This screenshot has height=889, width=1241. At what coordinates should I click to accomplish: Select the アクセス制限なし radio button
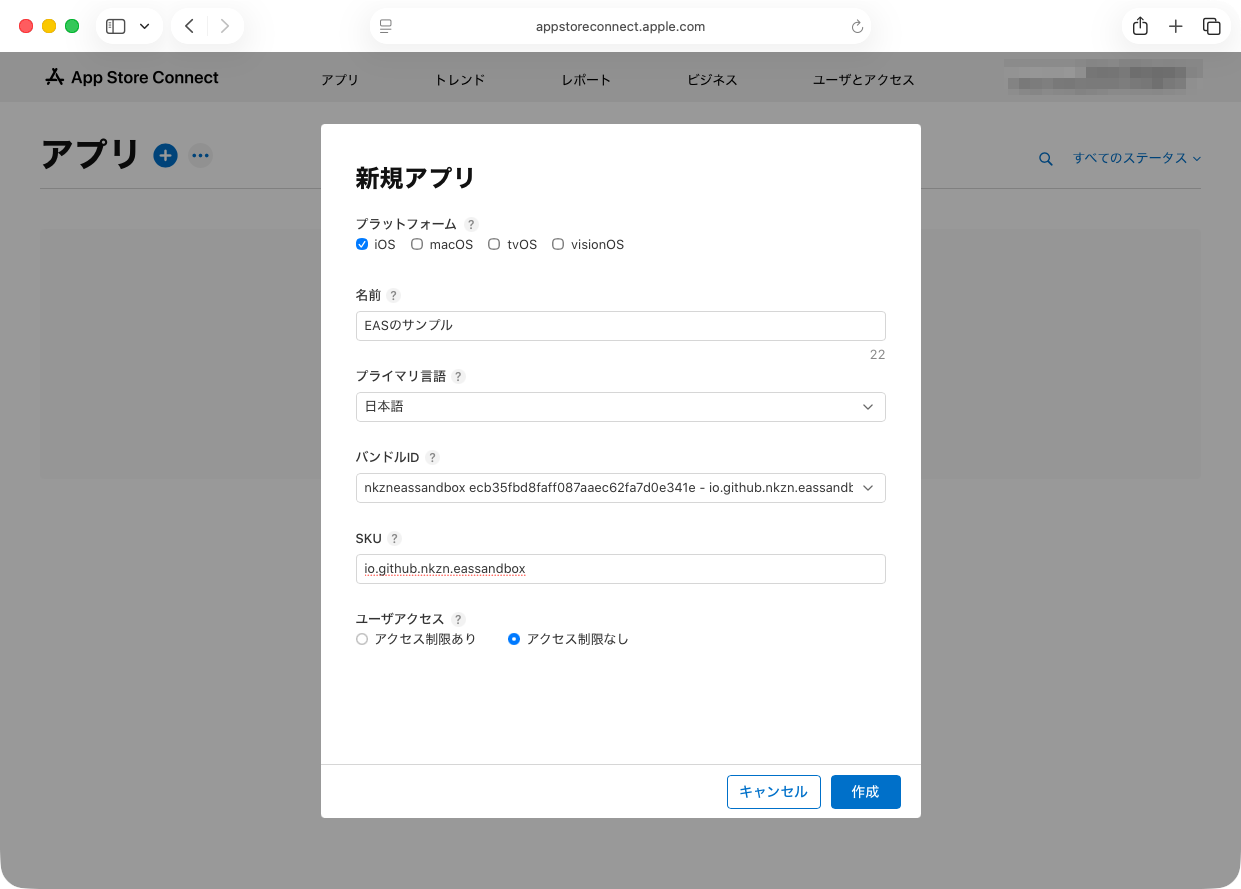pyautogui.click(x=514, y=639)
